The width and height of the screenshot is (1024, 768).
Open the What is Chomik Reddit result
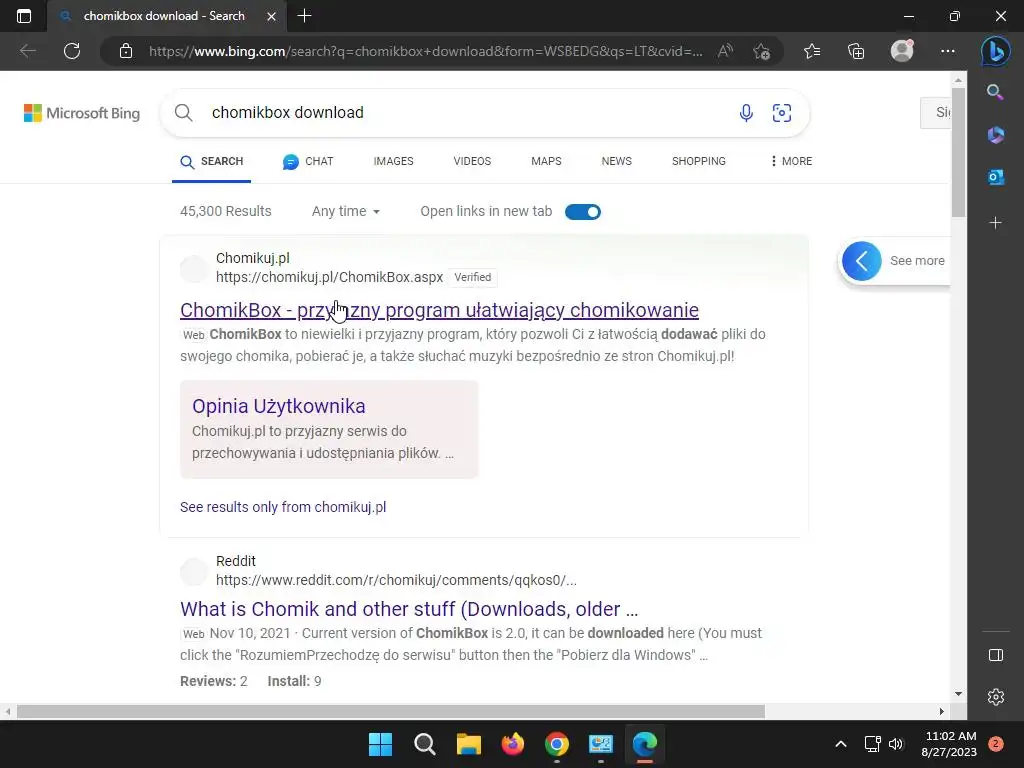point(409,609)
